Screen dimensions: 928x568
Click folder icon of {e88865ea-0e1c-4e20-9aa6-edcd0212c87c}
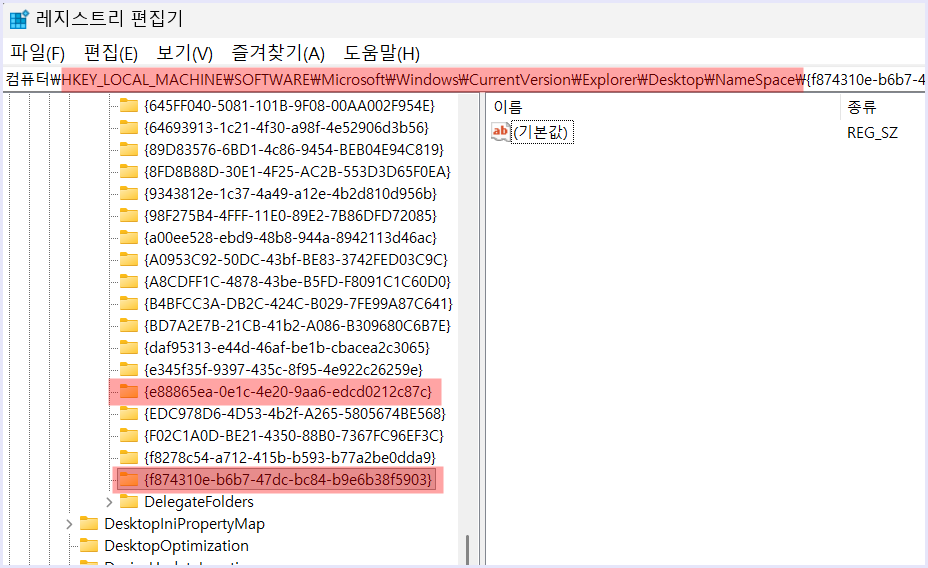128,391
